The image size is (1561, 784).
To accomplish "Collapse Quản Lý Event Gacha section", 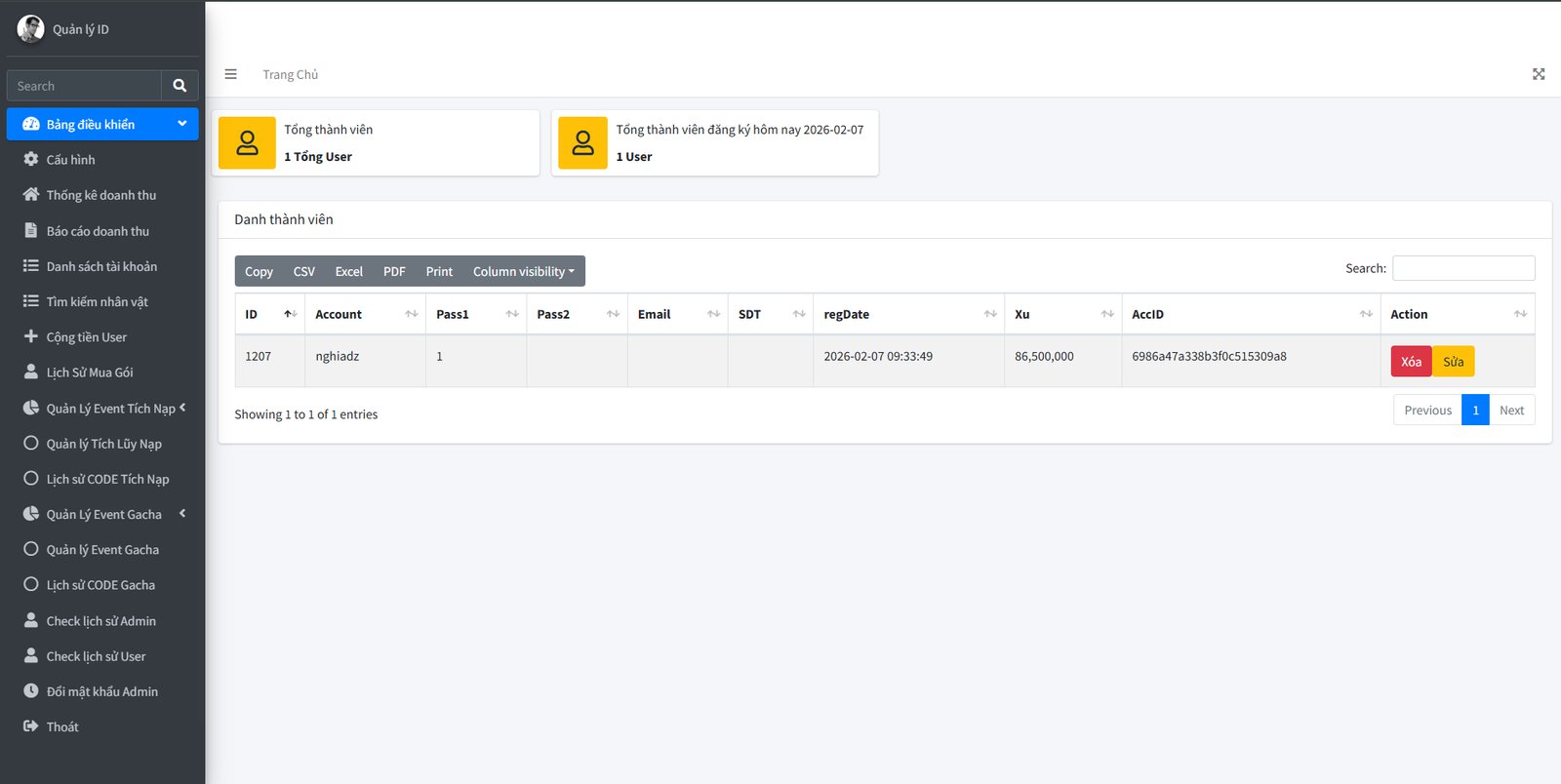I will [x=181, y=514].
